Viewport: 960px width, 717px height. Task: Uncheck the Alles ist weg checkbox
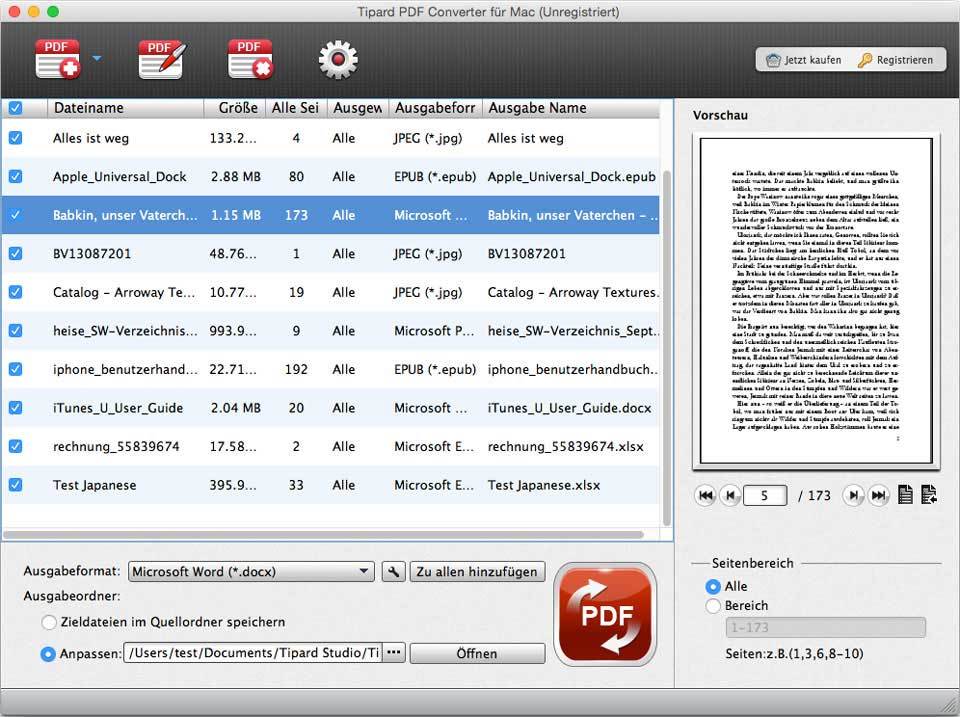point(15,138)
